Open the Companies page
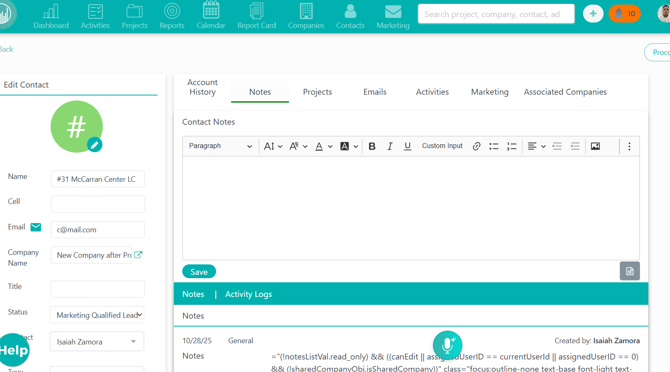The image size is (670, 372). pyautogui.click(x=306, y=16)
